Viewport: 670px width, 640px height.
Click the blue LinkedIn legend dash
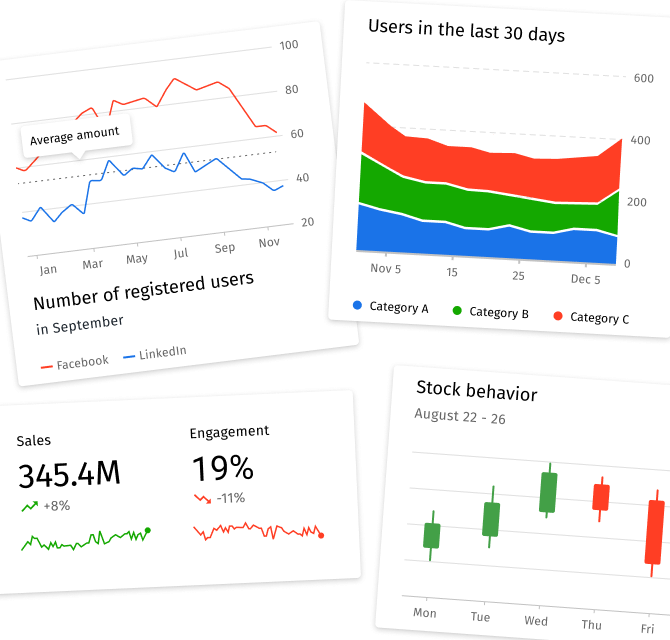coord(129,356)
